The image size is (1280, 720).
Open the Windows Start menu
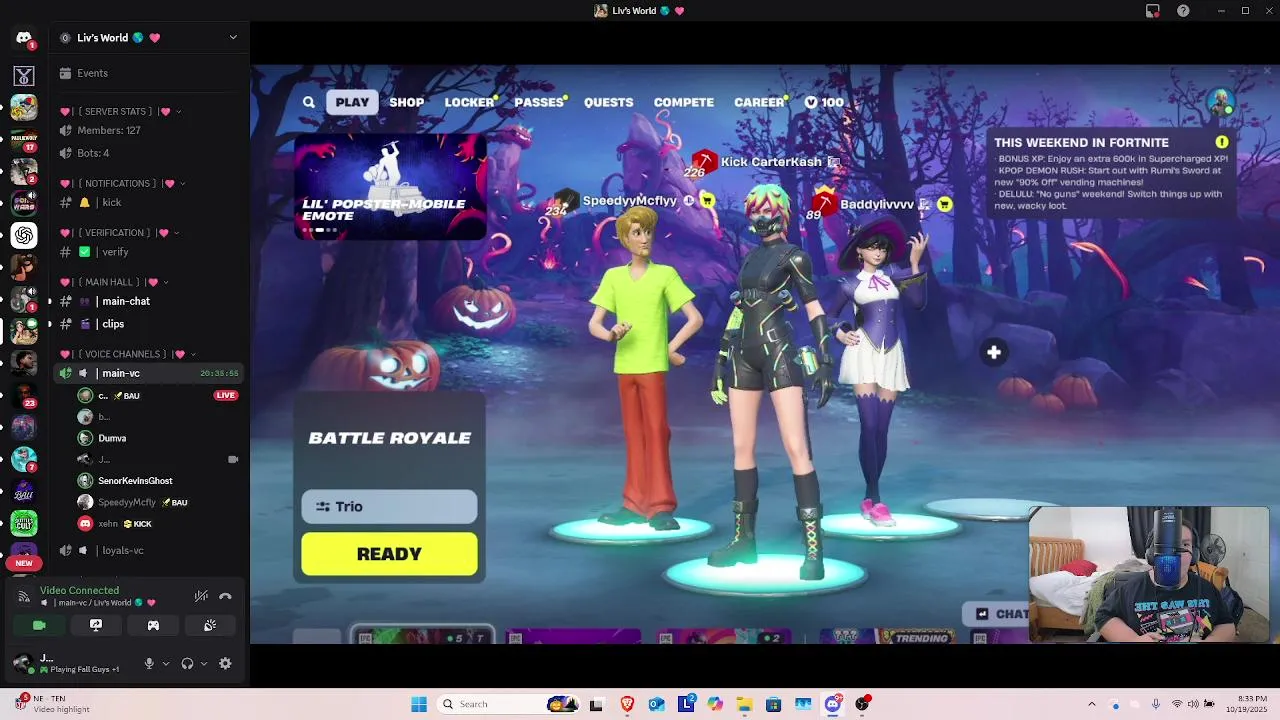[419, 704]
